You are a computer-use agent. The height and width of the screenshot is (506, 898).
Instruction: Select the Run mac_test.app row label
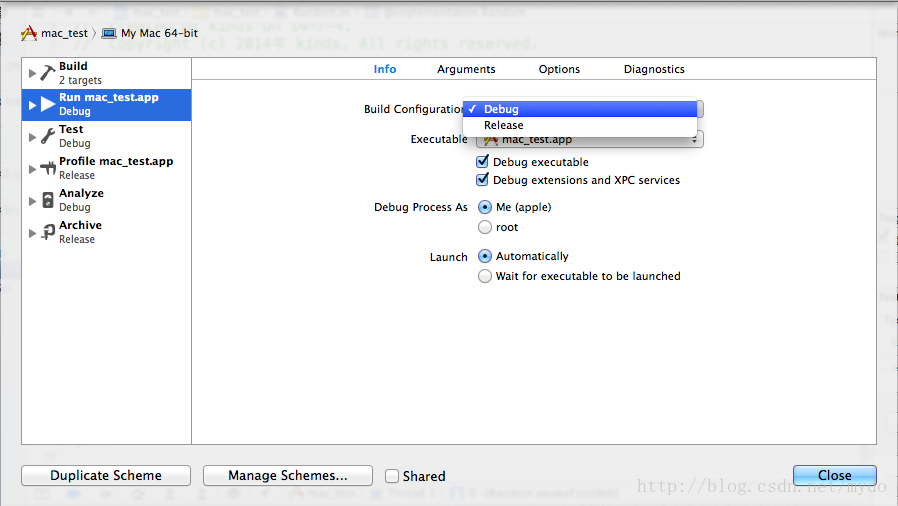tap(109, 97)
